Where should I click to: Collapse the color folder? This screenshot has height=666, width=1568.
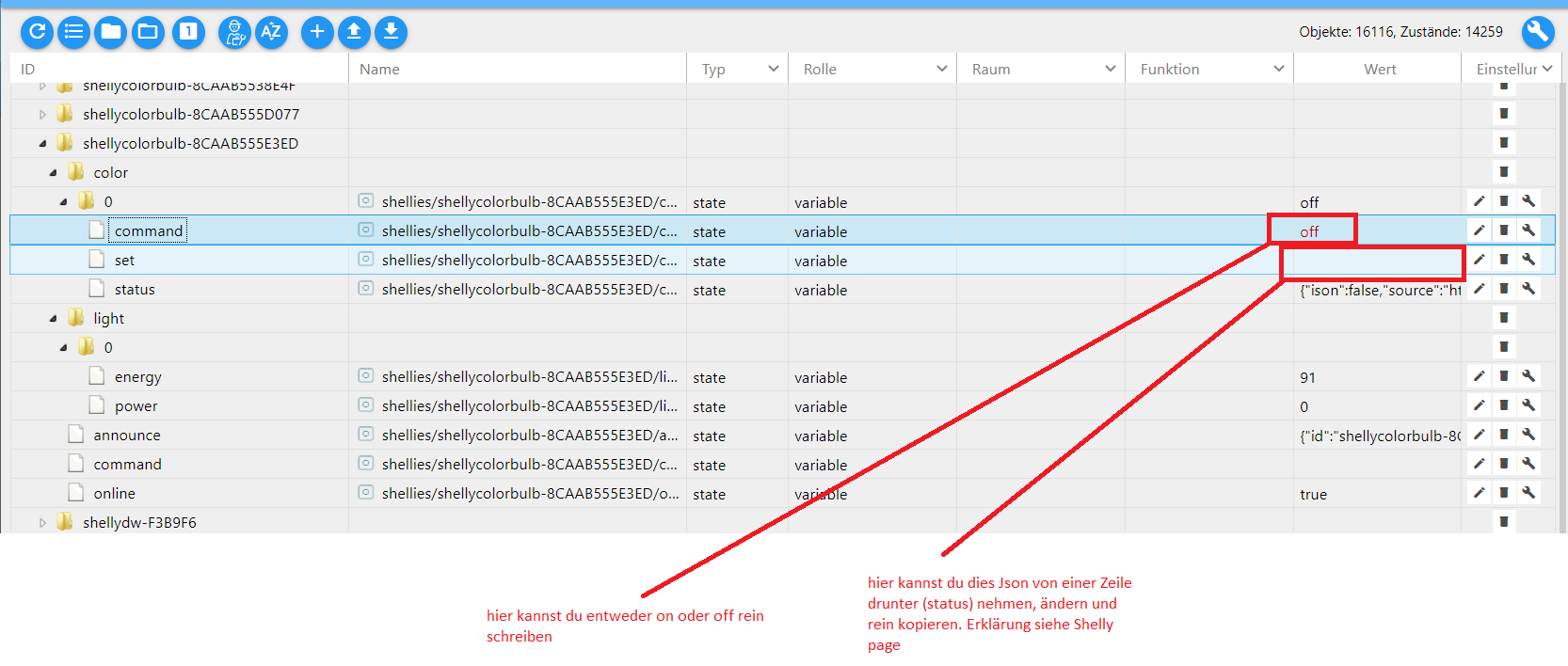point(53,173)
